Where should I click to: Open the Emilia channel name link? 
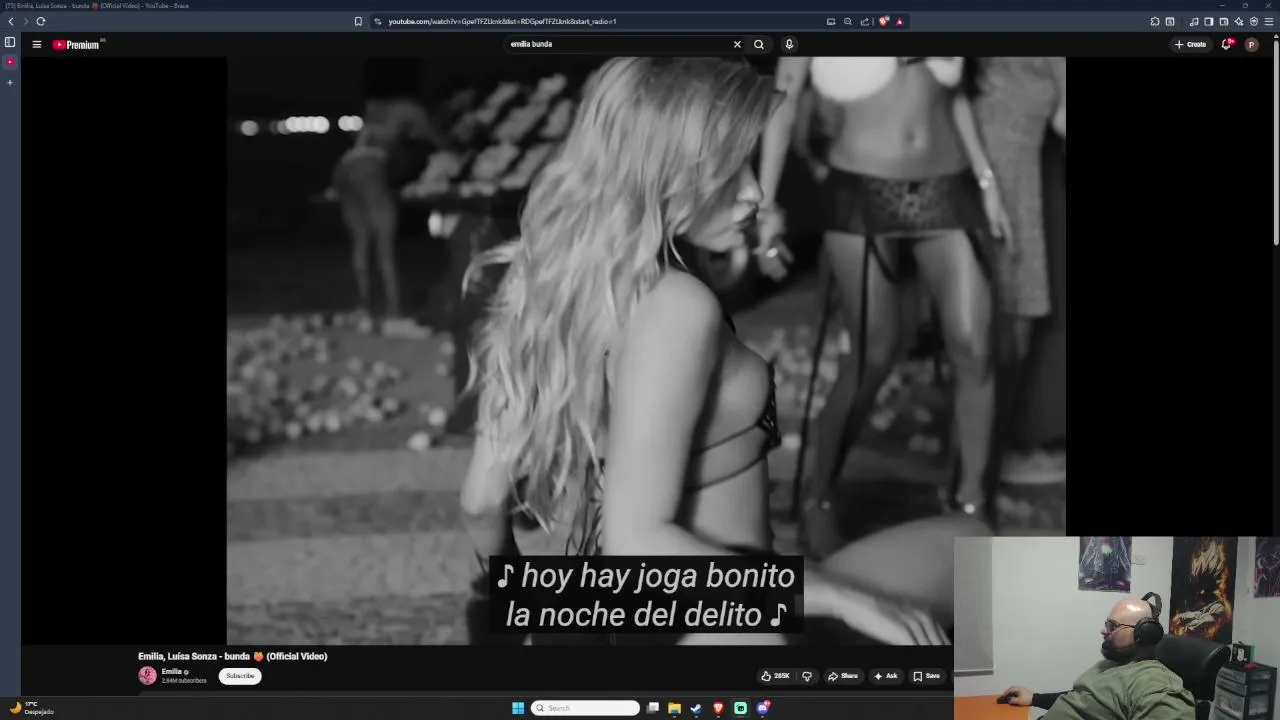coord(172,672)
